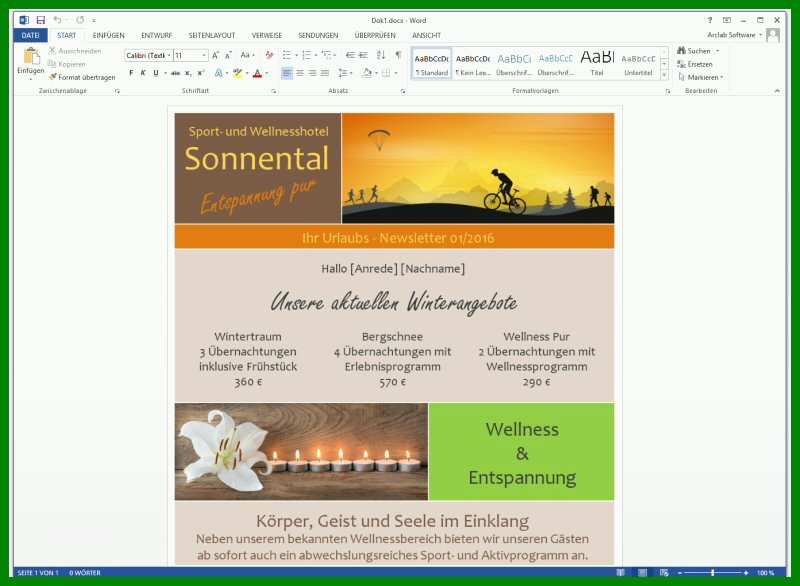This screenshot has height=586, width=800.
Task: Open the Schriftart dialog launcher
Action: coord(273,91)
